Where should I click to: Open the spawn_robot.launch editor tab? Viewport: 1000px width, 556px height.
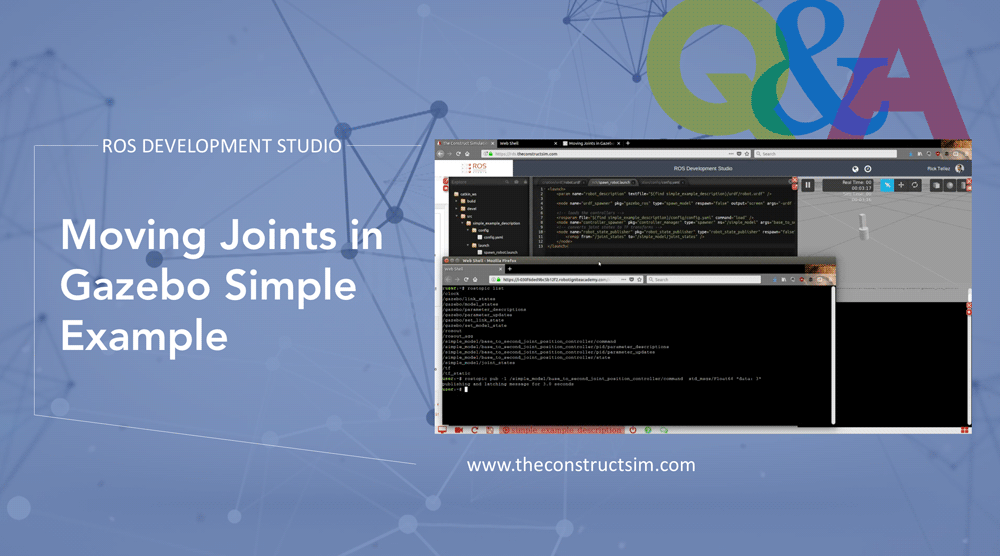point(612,182)
